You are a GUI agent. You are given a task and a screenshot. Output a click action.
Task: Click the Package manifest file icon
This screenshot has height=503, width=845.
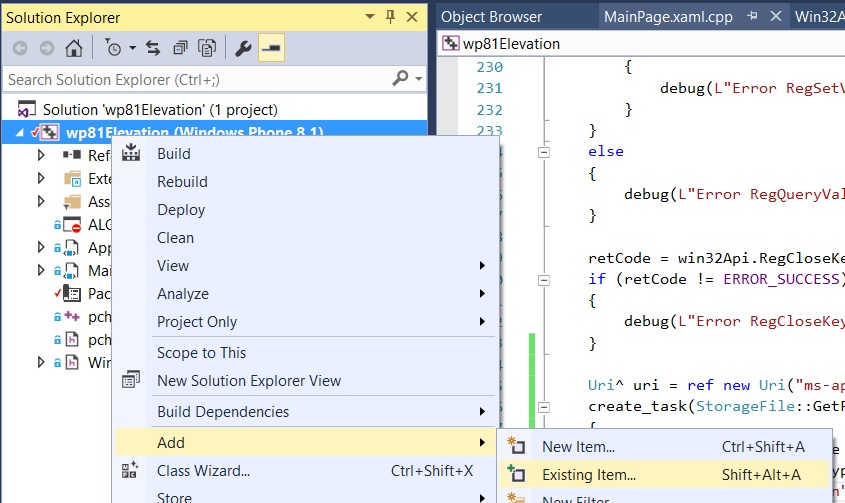[72, 293]
